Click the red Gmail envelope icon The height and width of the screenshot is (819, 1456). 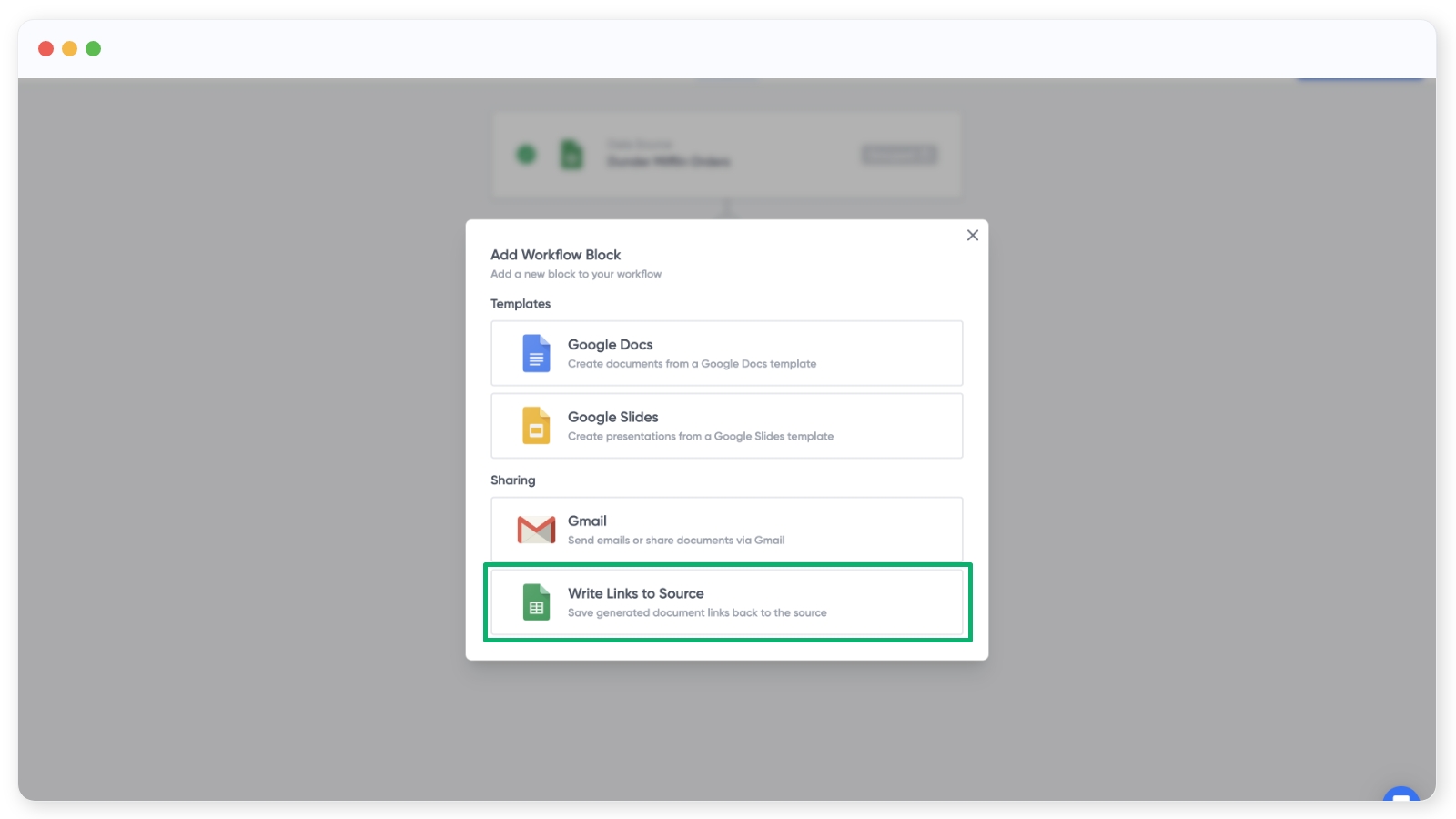tap(536, 530)
